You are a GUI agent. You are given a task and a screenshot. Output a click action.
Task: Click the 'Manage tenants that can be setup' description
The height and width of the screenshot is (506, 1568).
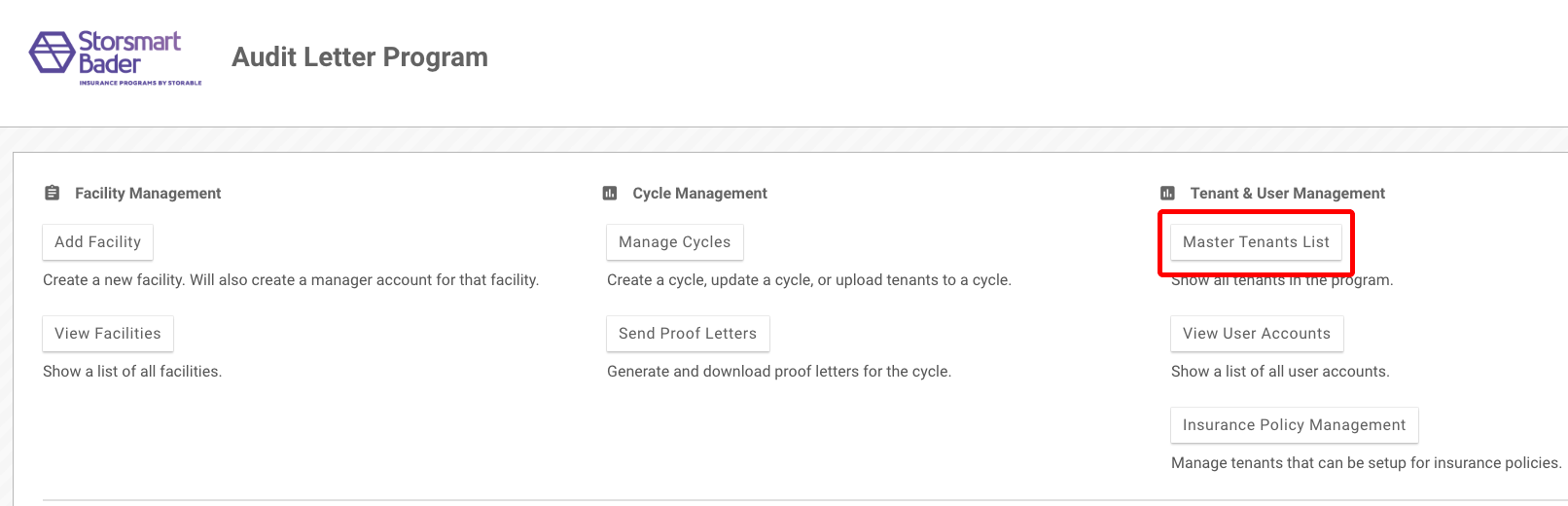coord(1367,463)
